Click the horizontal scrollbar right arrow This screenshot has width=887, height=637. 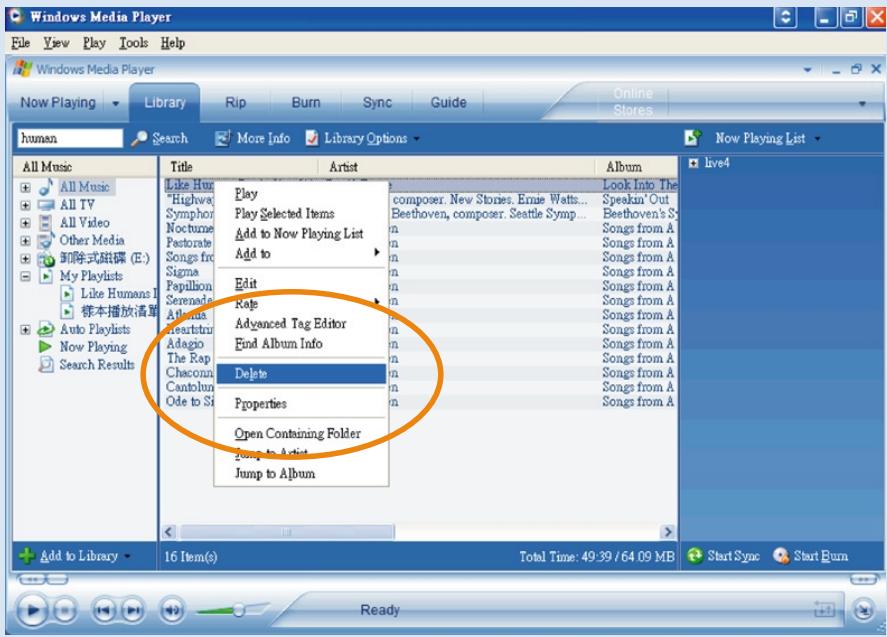[668, 532]
